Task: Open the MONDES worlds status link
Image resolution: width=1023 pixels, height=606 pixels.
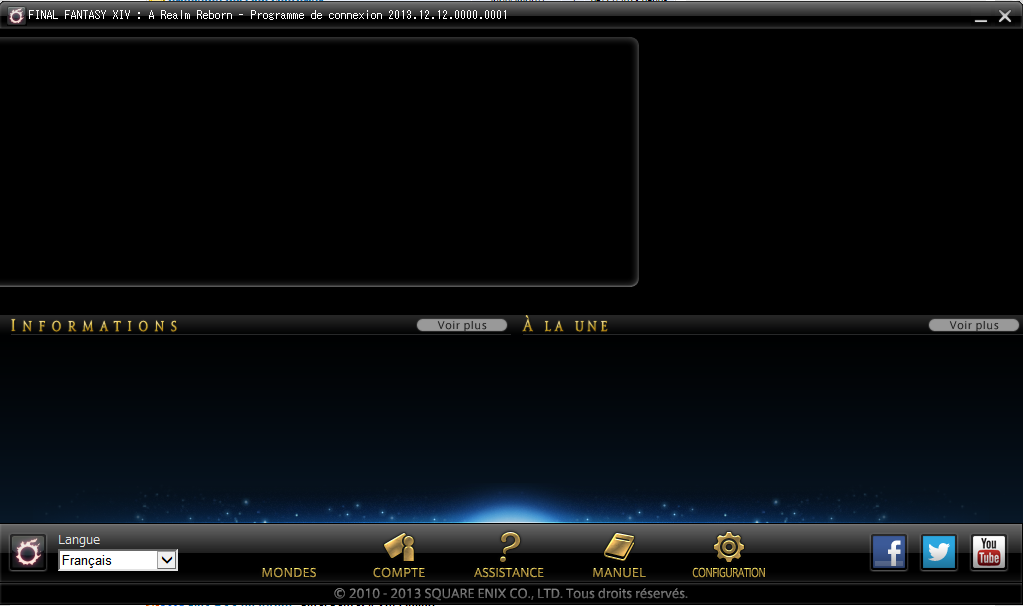Action: 289,572
